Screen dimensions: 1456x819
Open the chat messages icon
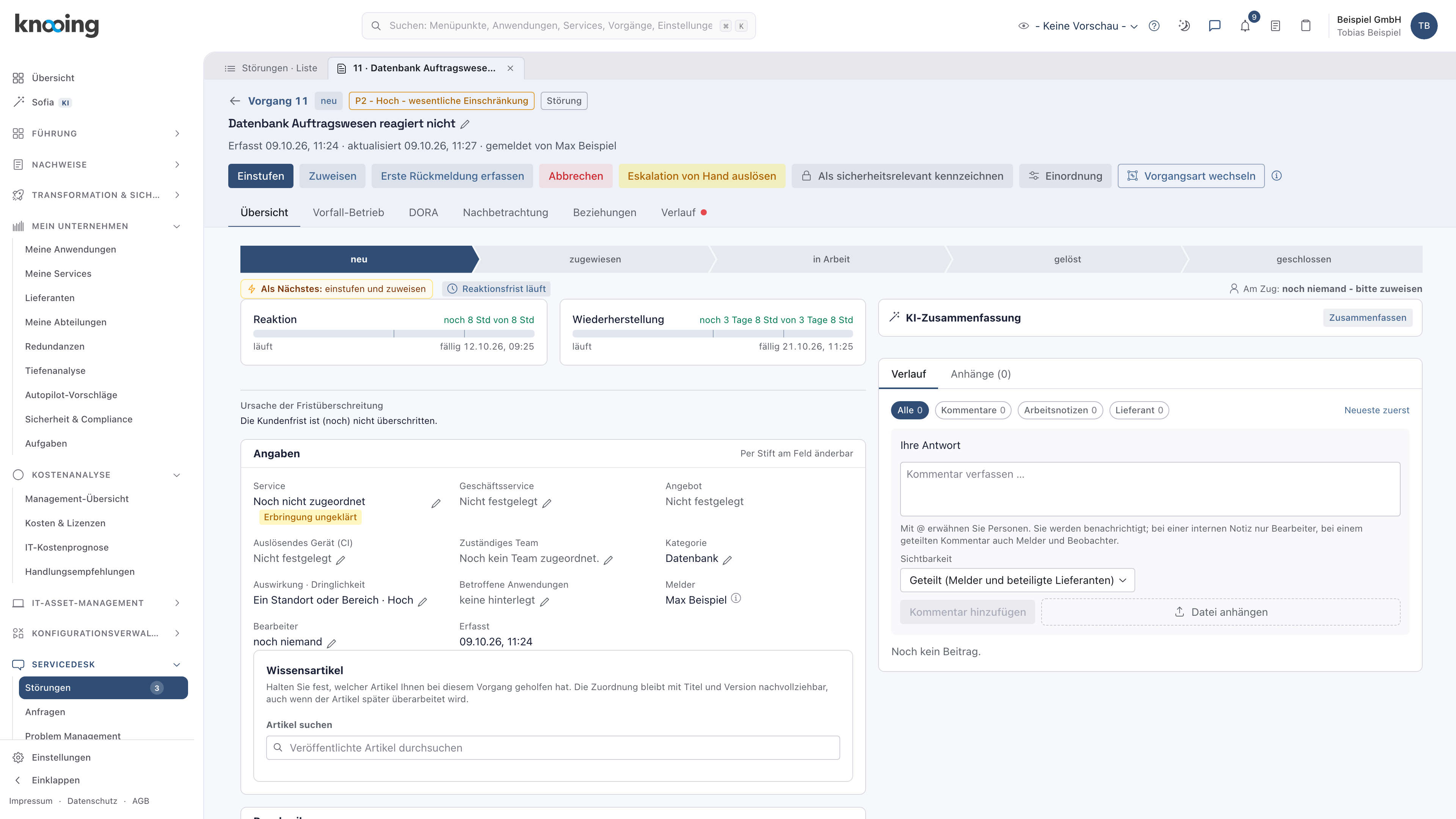pos(1214,26)
